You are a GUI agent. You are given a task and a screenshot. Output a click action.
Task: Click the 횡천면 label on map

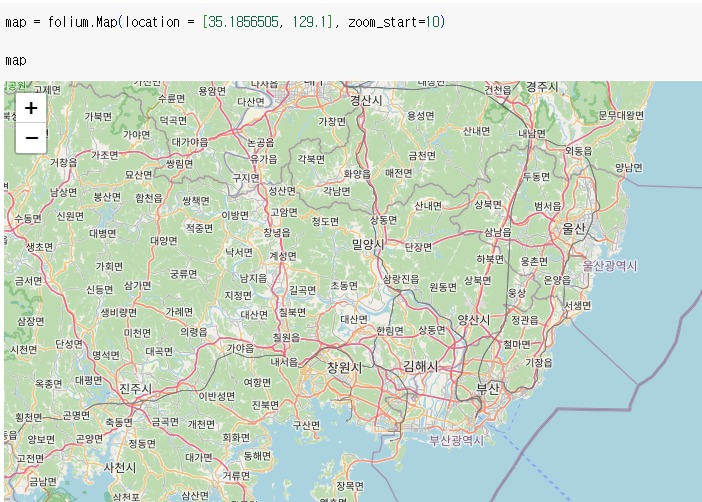29,417
